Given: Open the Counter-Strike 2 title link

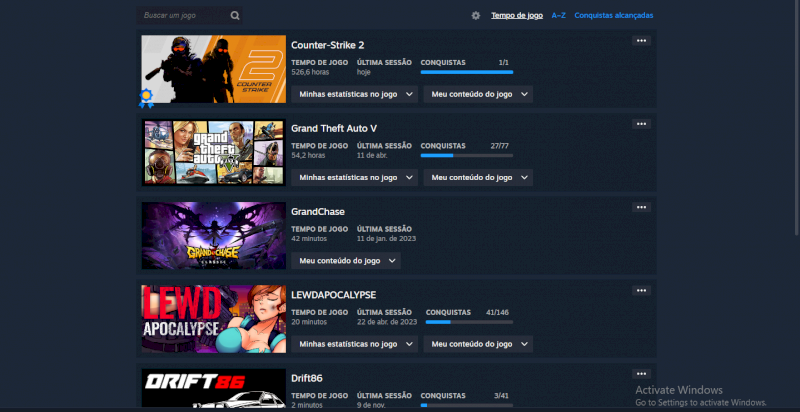Looking at the screenshot, I should click(328, 45).
